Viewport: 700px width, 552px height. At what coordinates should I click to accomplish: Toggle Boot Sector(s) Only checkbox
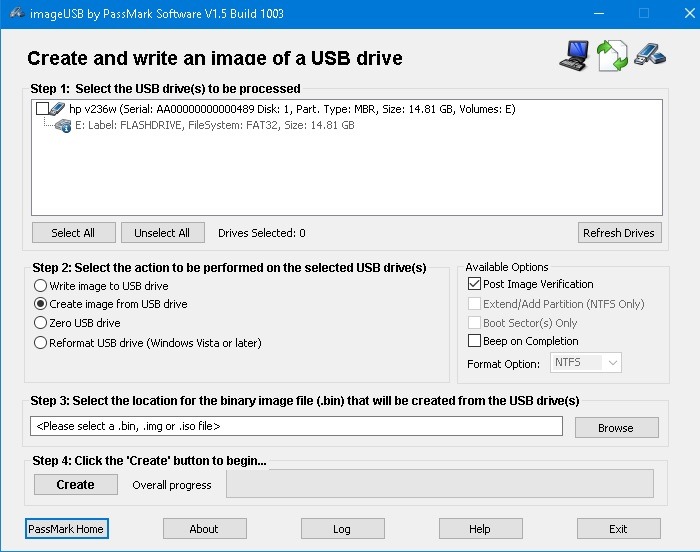coord(474,322)
